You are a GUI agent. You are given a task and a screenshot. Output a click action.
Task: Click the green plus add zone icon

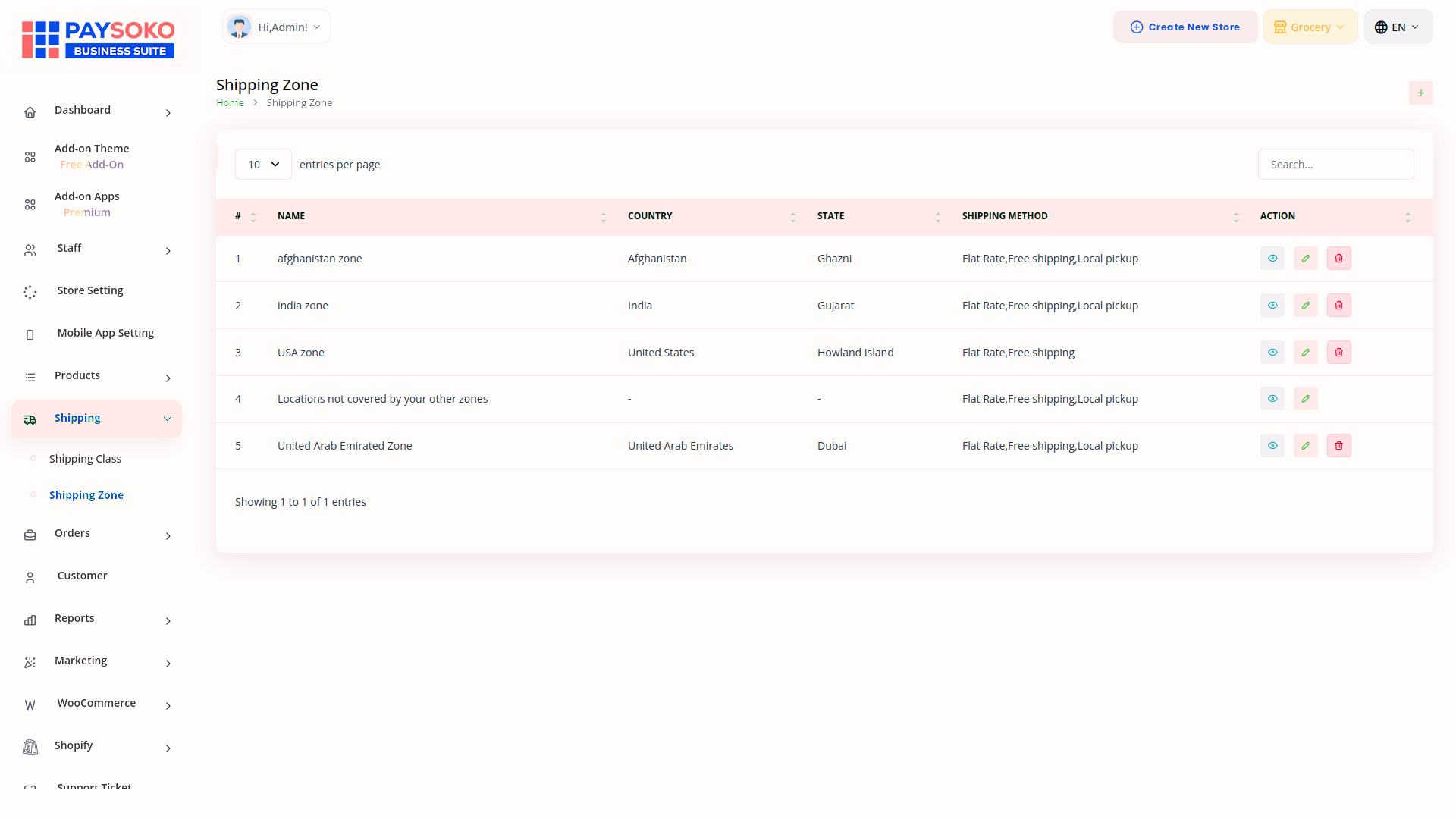pos(1420,93)
